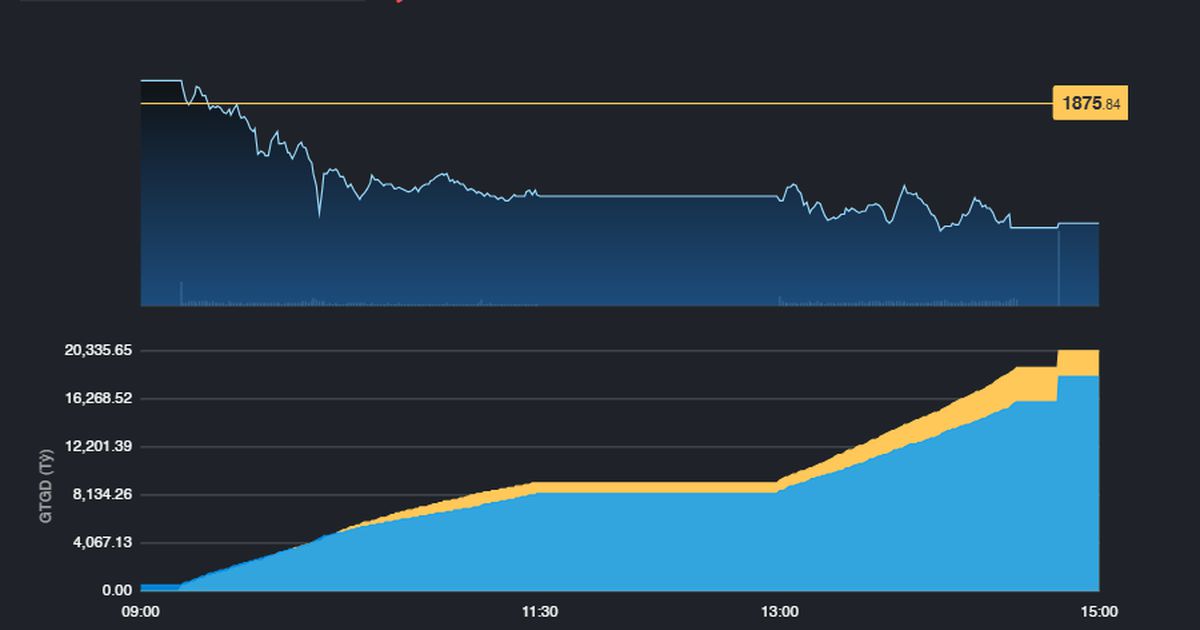The image size is (1200, 630).
Task: Click the 16,268.52 value axis label
Action: coord(97,399)
